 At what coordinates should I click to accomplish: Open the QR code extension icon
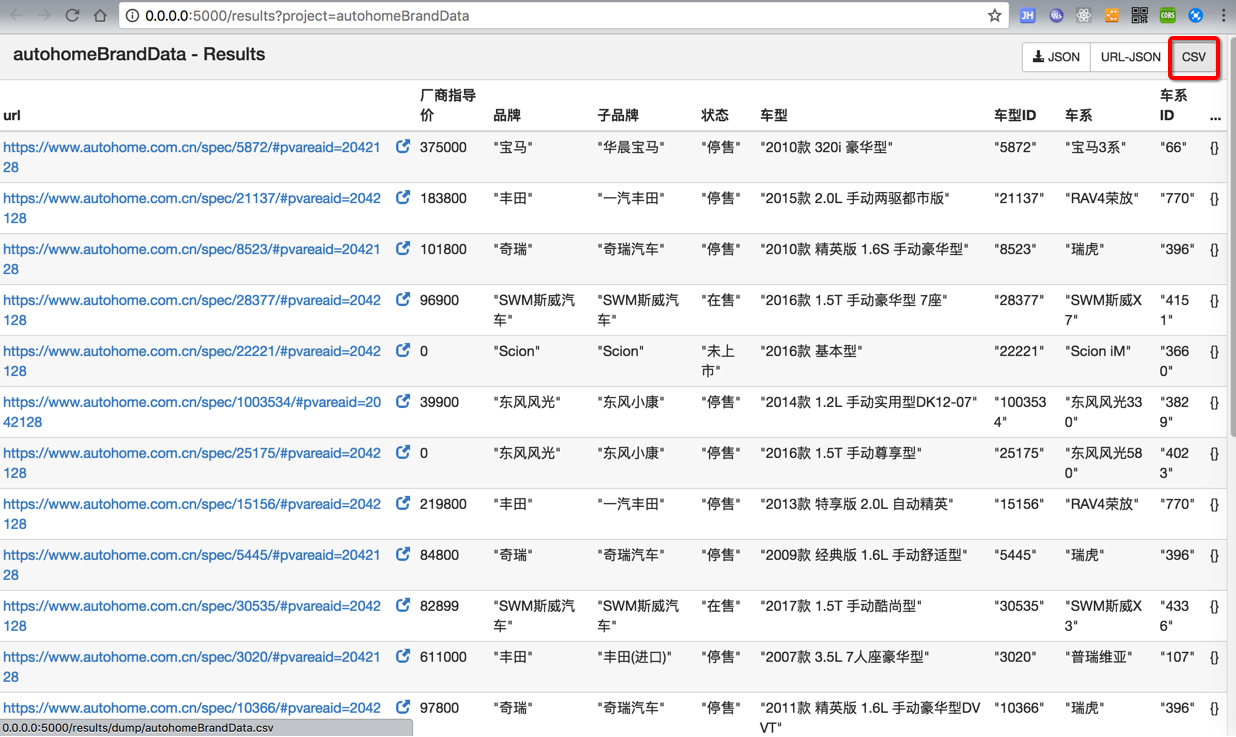point(1140,16)
